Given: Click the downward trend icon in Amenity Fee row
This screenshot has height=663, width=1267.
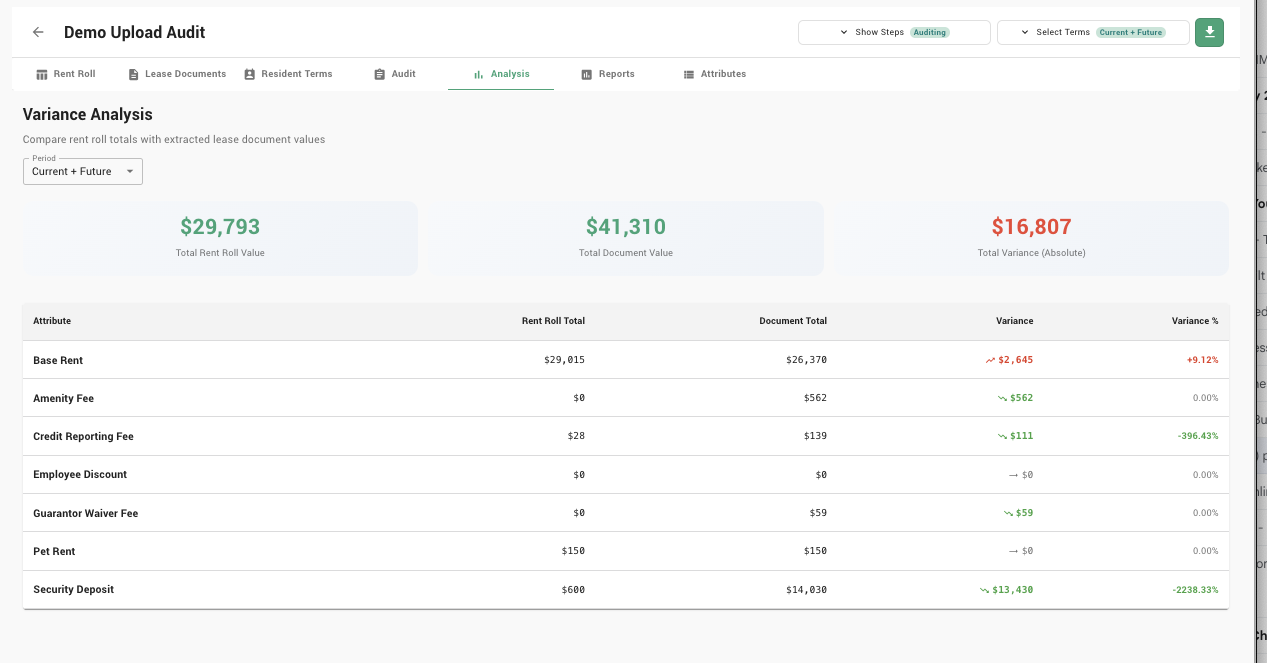Looking at the screenshot, I should [x=1002, y=398].
